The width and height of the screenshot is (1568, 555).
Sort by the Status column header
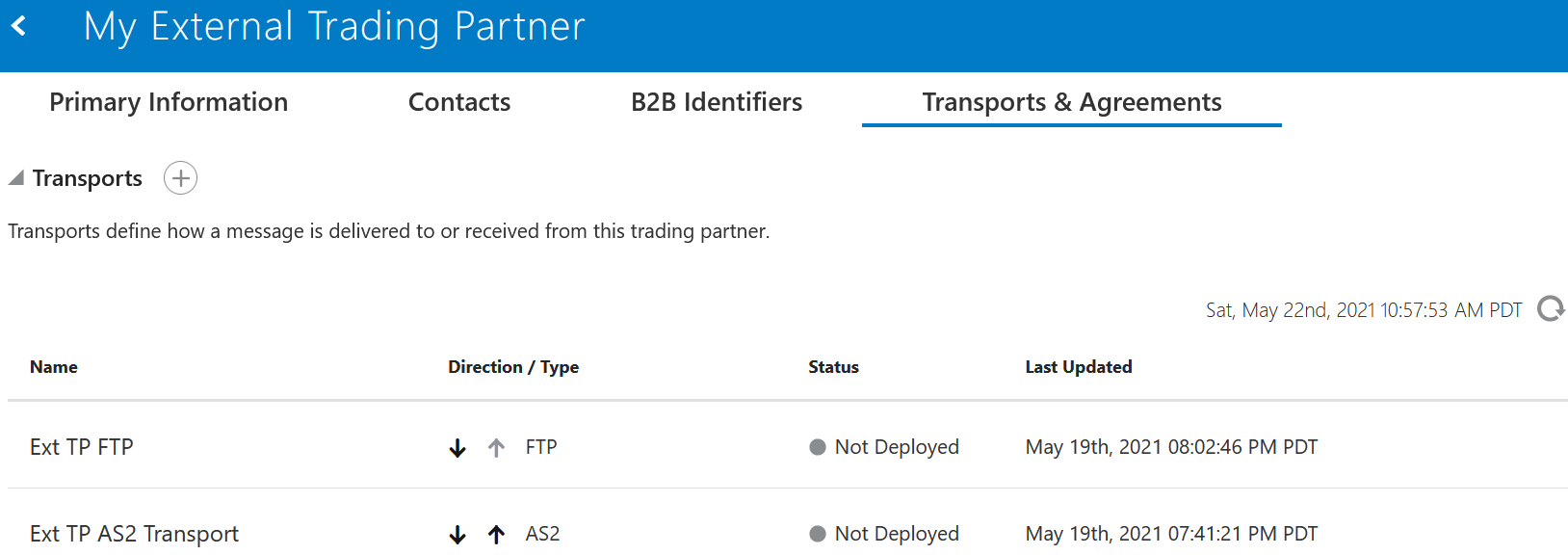pos(833,367)
